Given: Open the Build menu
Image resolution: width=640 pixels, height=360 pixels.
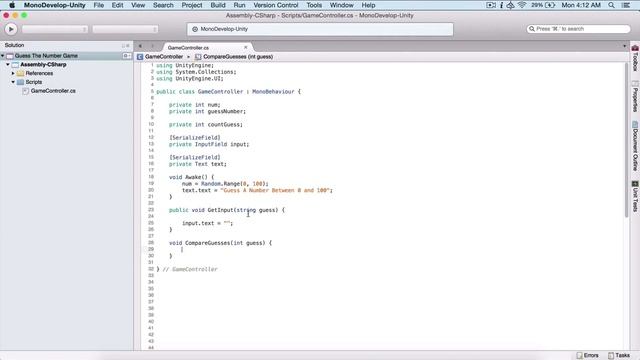Looking at the screenshot, I should tap(218, 5).
